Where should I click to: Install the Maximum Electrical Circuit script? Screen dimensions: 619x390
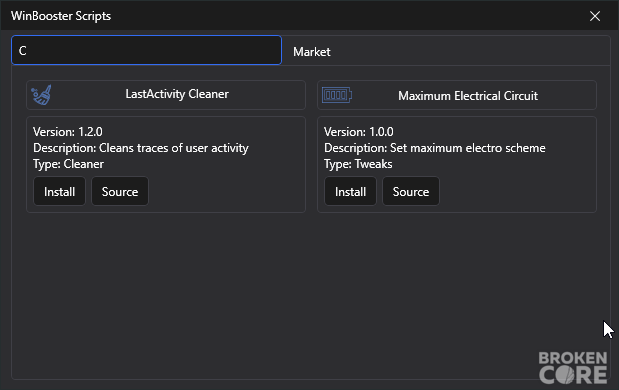point(350,191)
